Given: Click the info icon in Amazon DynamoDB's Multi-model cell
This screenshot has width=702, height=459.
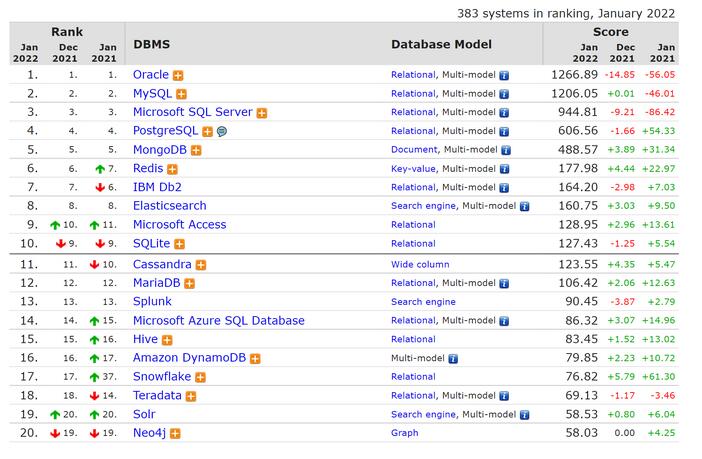Looking at the screenshot, I should (x=453, y=359).
